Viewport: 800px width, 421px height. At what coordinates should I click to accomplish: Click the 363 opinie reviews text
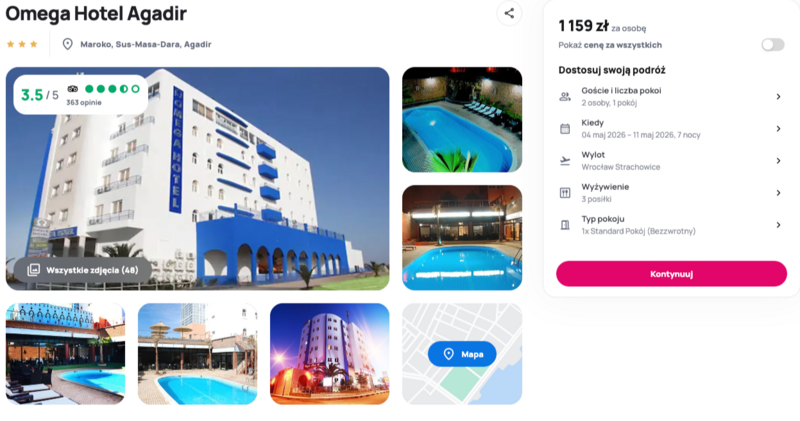[x=84, y=103]
